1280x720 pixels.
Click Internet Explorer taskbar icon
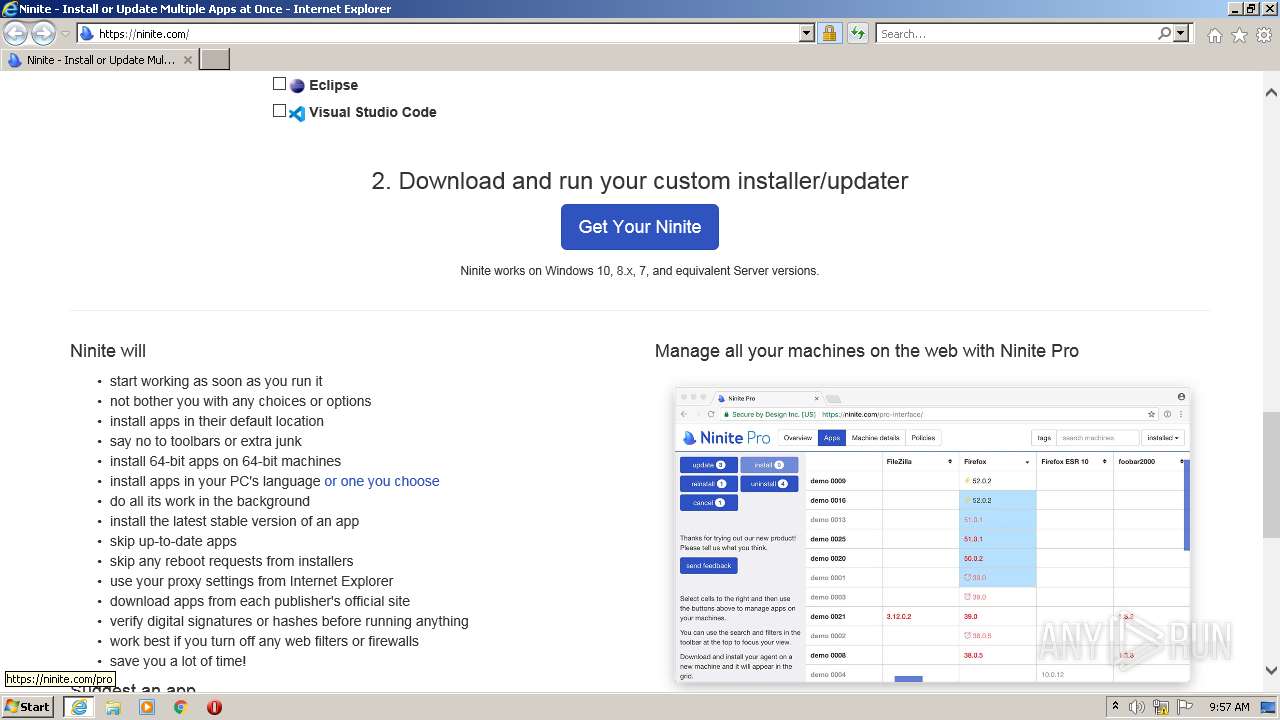(x=79, y=707)
